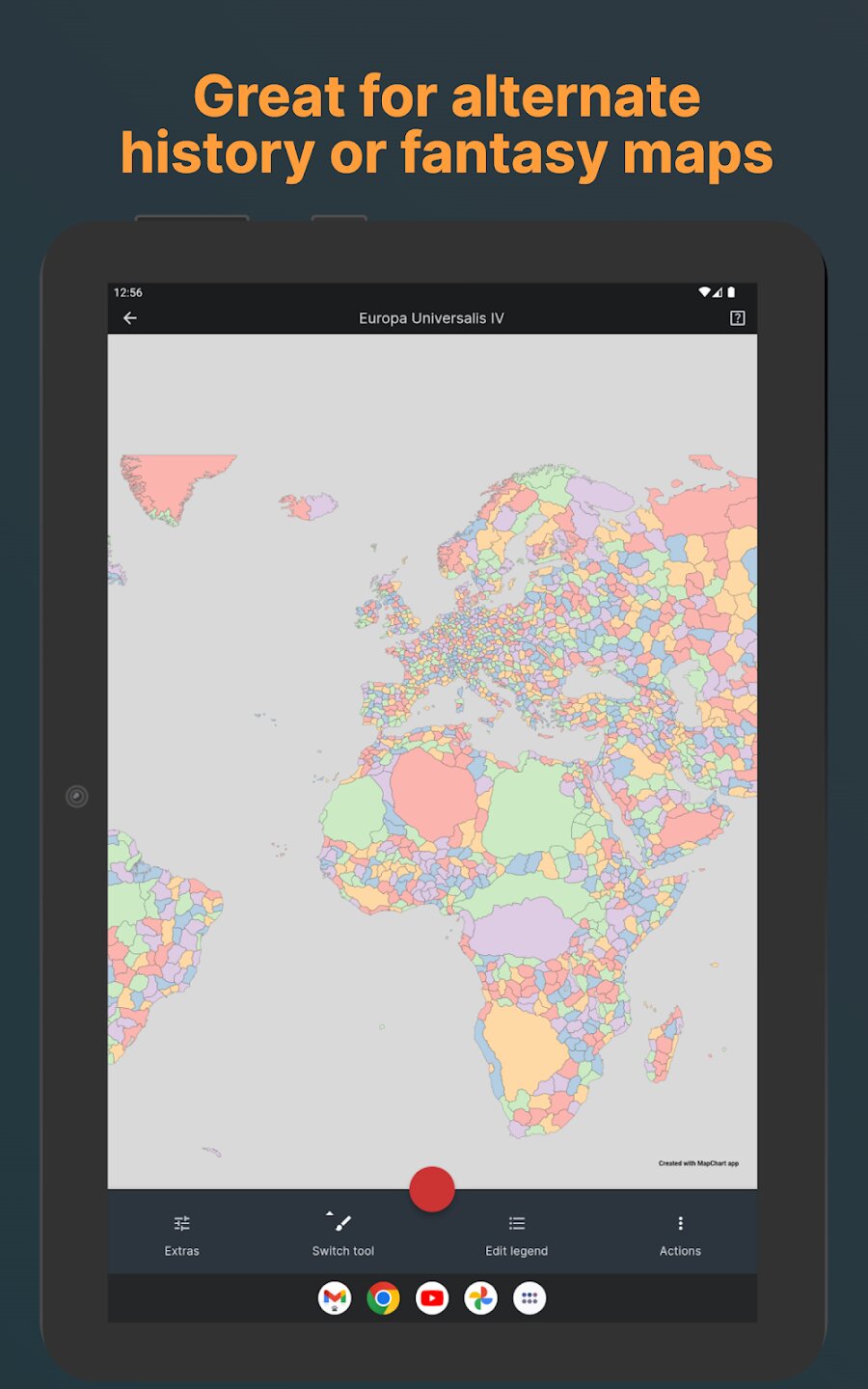Open the Extras sliders icon

coord(181,1223)
